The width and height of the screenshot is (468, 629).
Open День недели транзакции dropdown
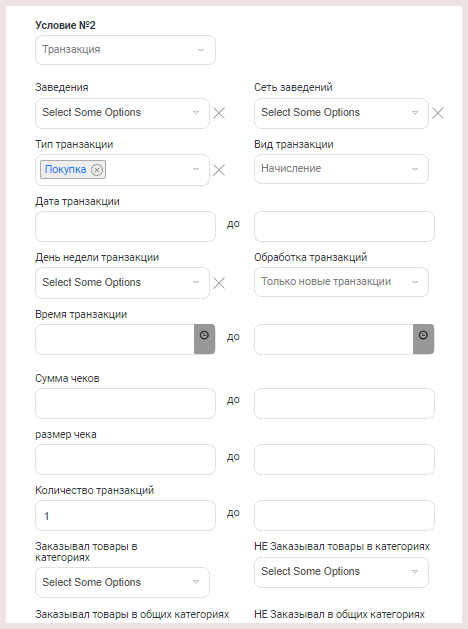coord(122,283)
